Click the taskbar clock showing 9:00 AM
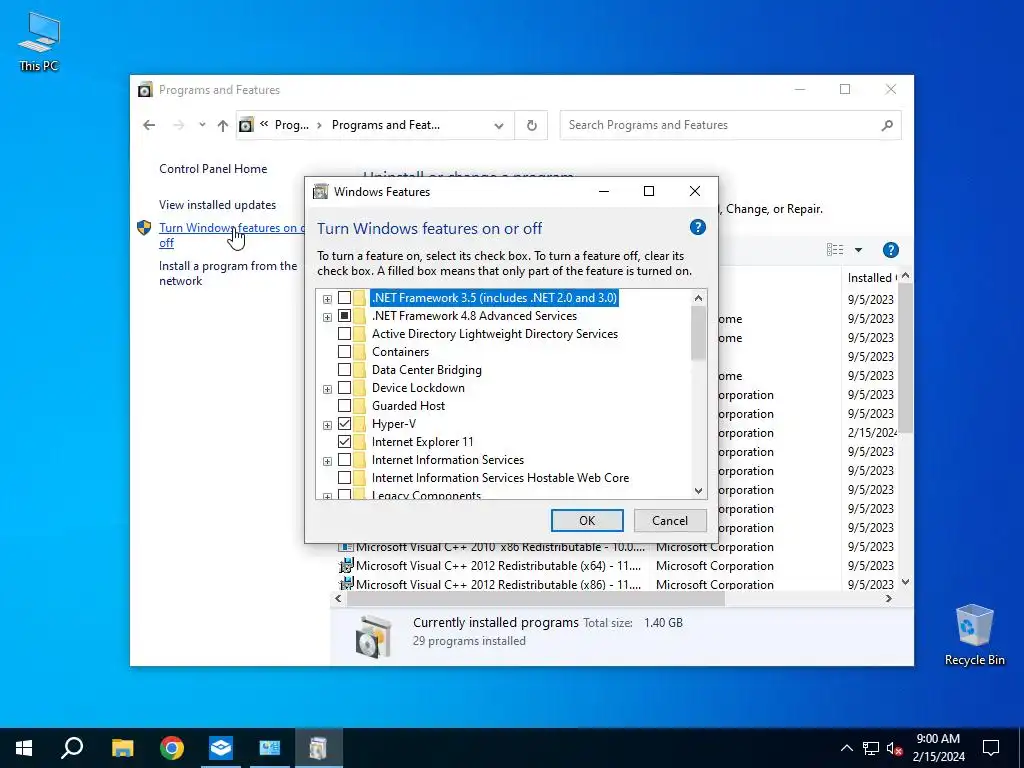The image size is (1024, 768). point(938,748)
